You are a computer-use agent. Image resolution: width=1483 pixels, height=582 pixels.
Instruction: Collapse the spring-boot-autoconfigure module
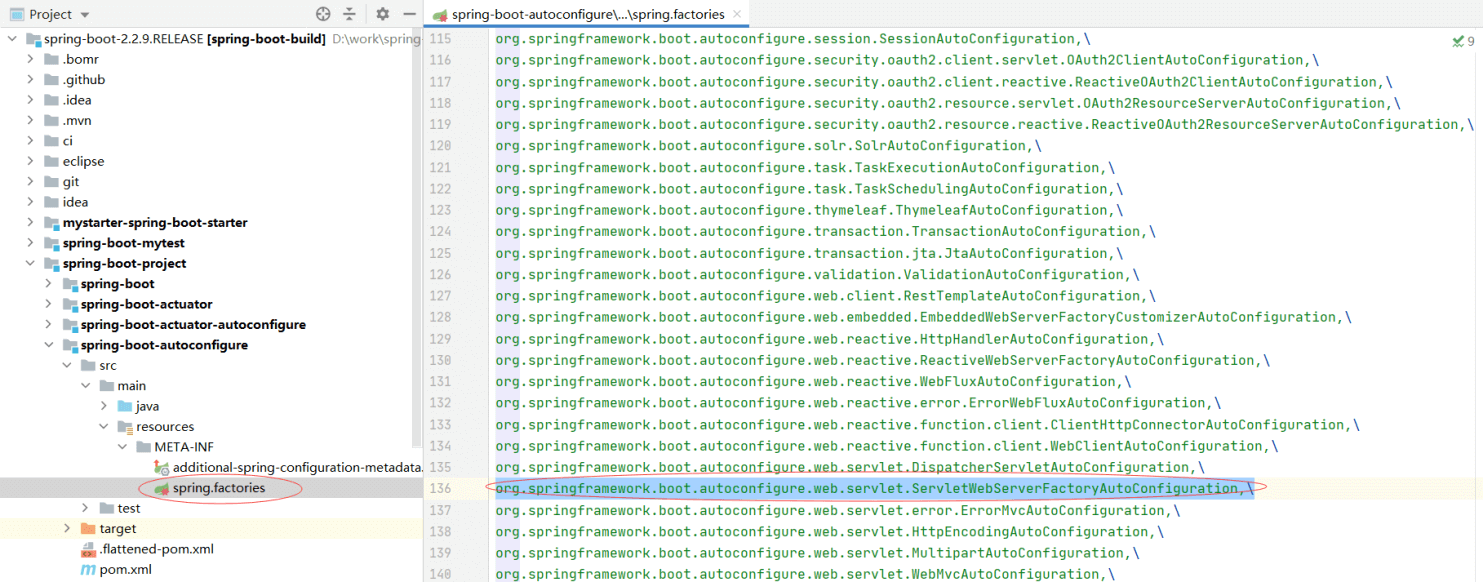50,345
